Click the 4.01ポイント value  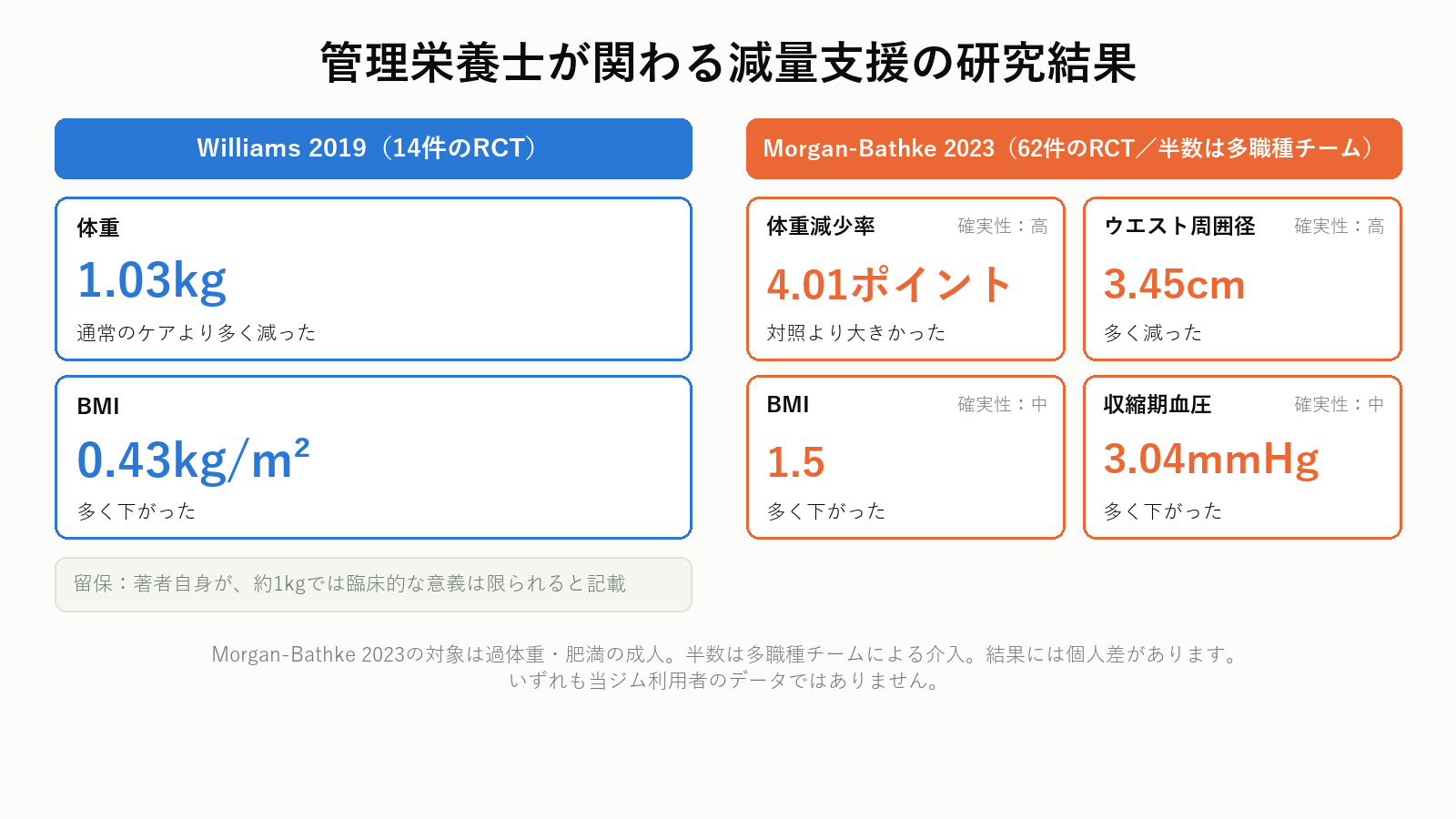[x=889, y=284]
